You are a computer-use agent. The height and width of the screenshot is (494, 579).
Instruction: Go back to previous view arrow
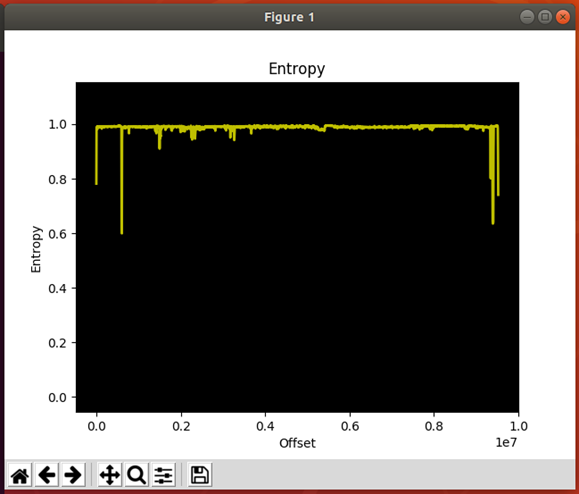point(47,475)
